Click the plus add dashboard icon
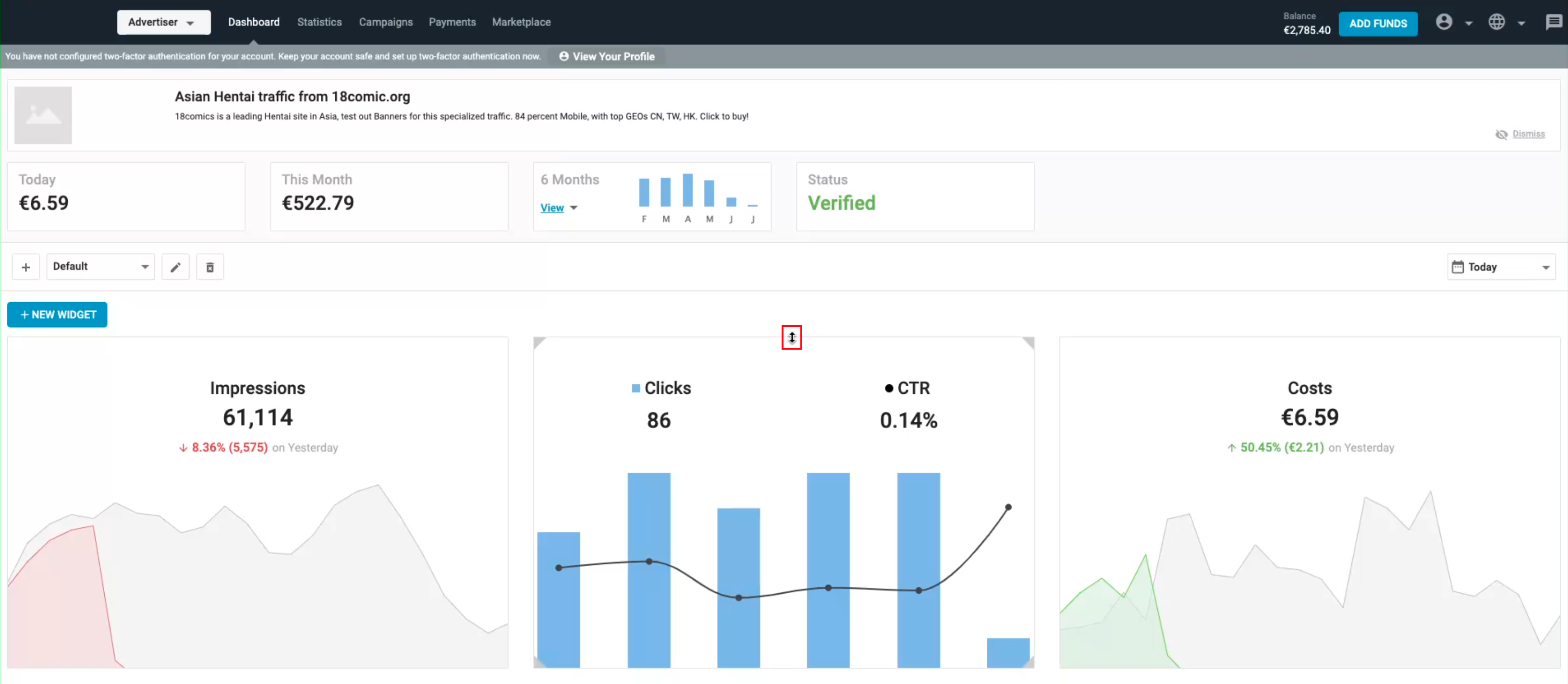Screen dimensions: 1568x684 (25, 267)
